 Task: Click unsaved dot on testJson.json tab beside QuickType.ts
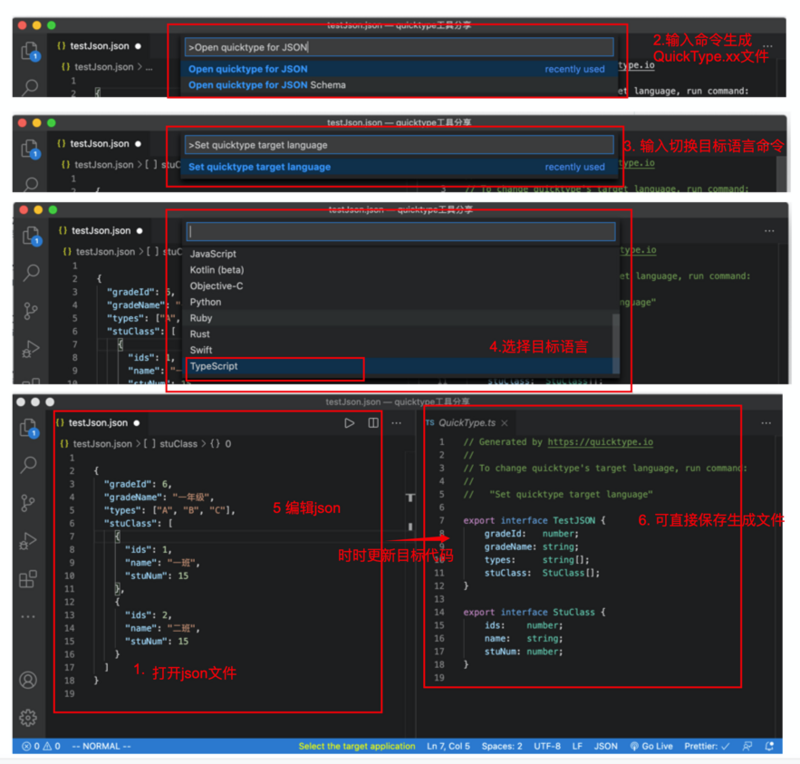point(137,423)
